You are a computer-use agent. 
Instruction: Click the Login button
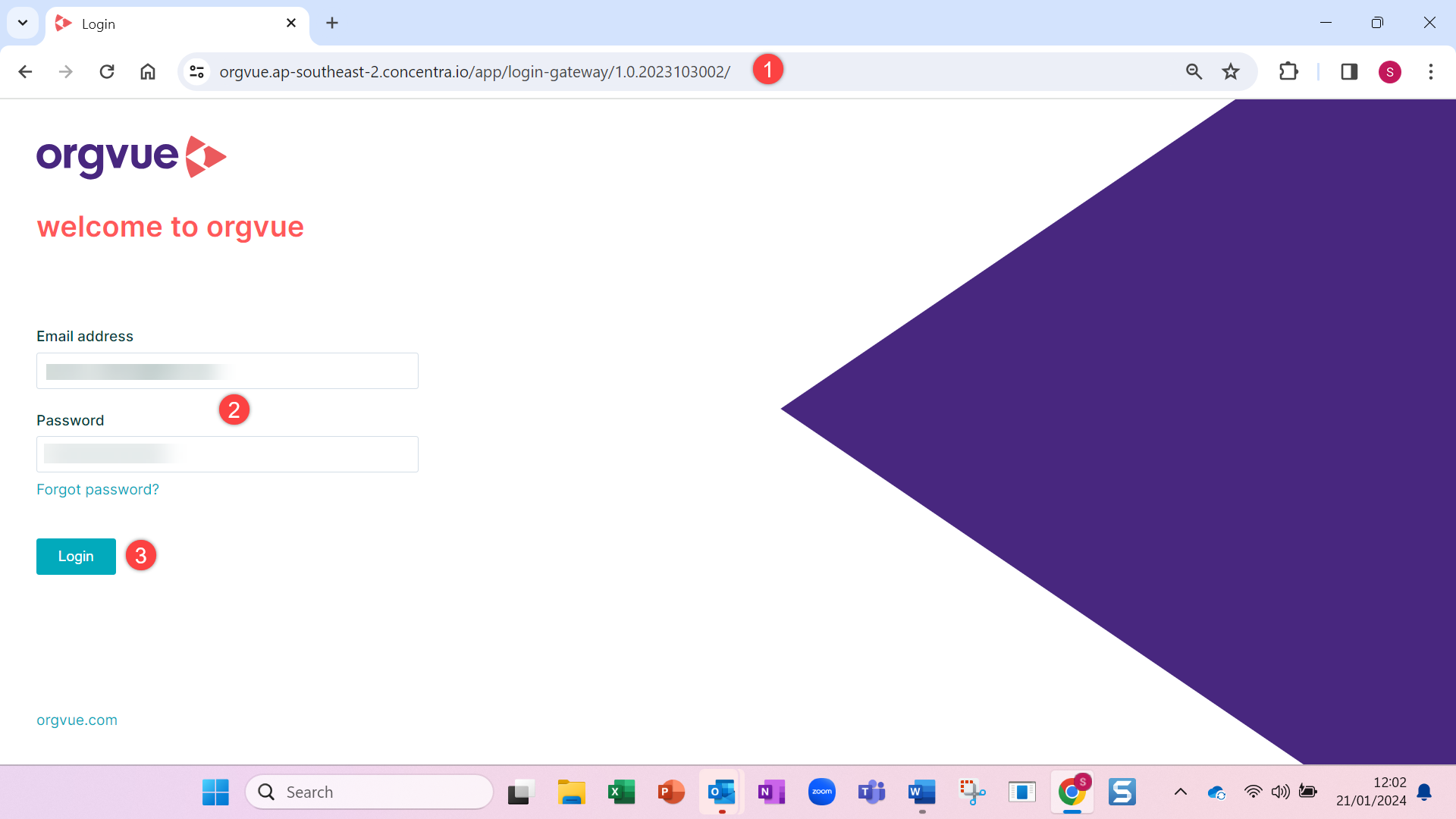tap(76, 557)
